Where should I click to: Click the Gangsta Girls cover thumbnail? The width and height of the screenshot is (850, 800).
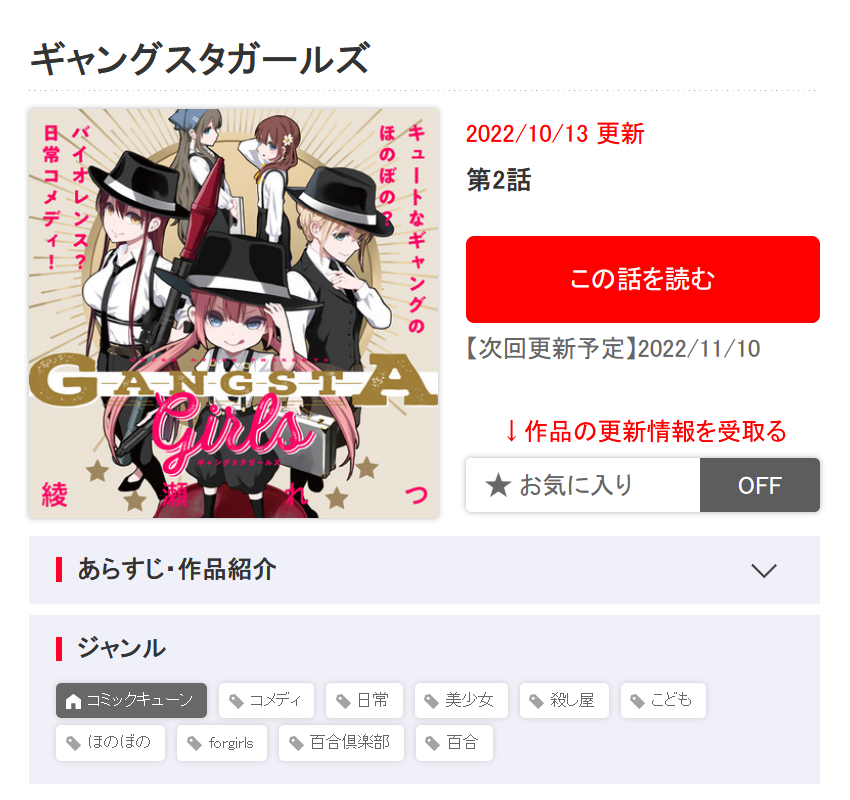click(x=234, y=313)
